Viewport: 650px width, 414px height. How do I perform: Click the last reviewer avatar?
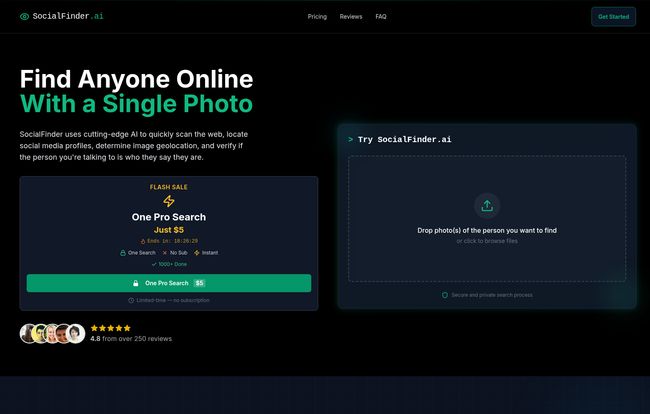[x=75, y=334]
